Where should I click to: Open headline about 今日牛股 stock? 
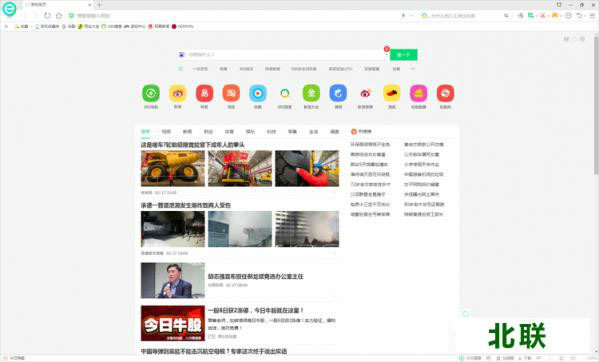click(256, 310)
